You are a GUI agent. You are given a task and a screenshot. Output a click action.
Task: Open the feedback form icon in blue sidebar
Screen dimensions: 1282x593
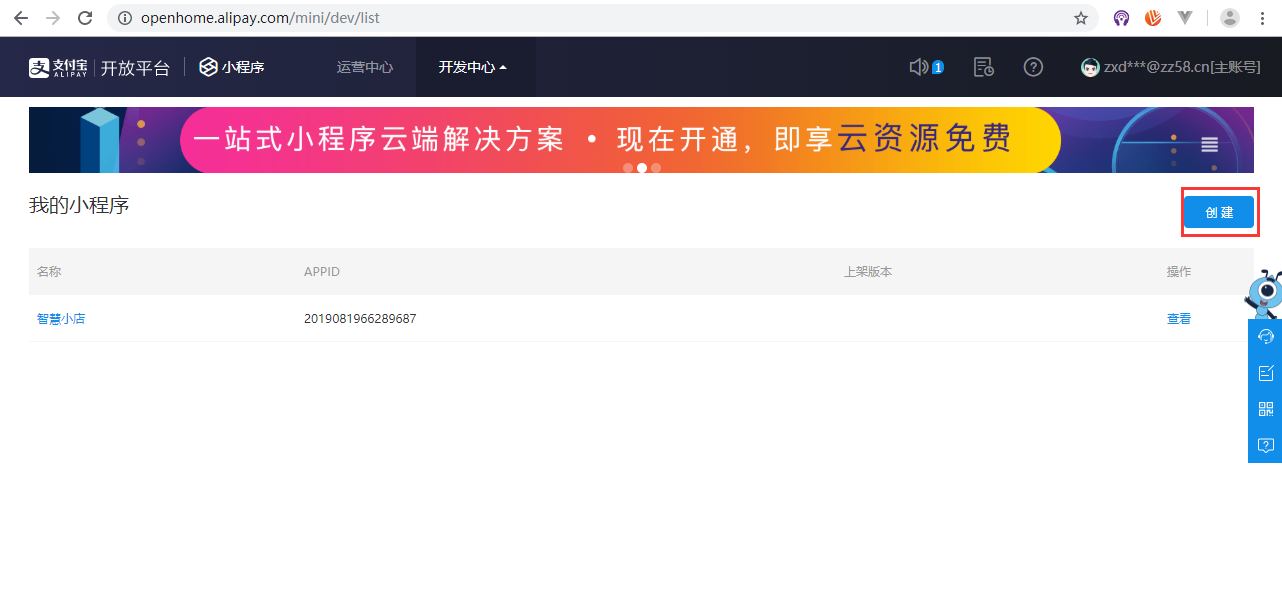[x=1265, y=373]
